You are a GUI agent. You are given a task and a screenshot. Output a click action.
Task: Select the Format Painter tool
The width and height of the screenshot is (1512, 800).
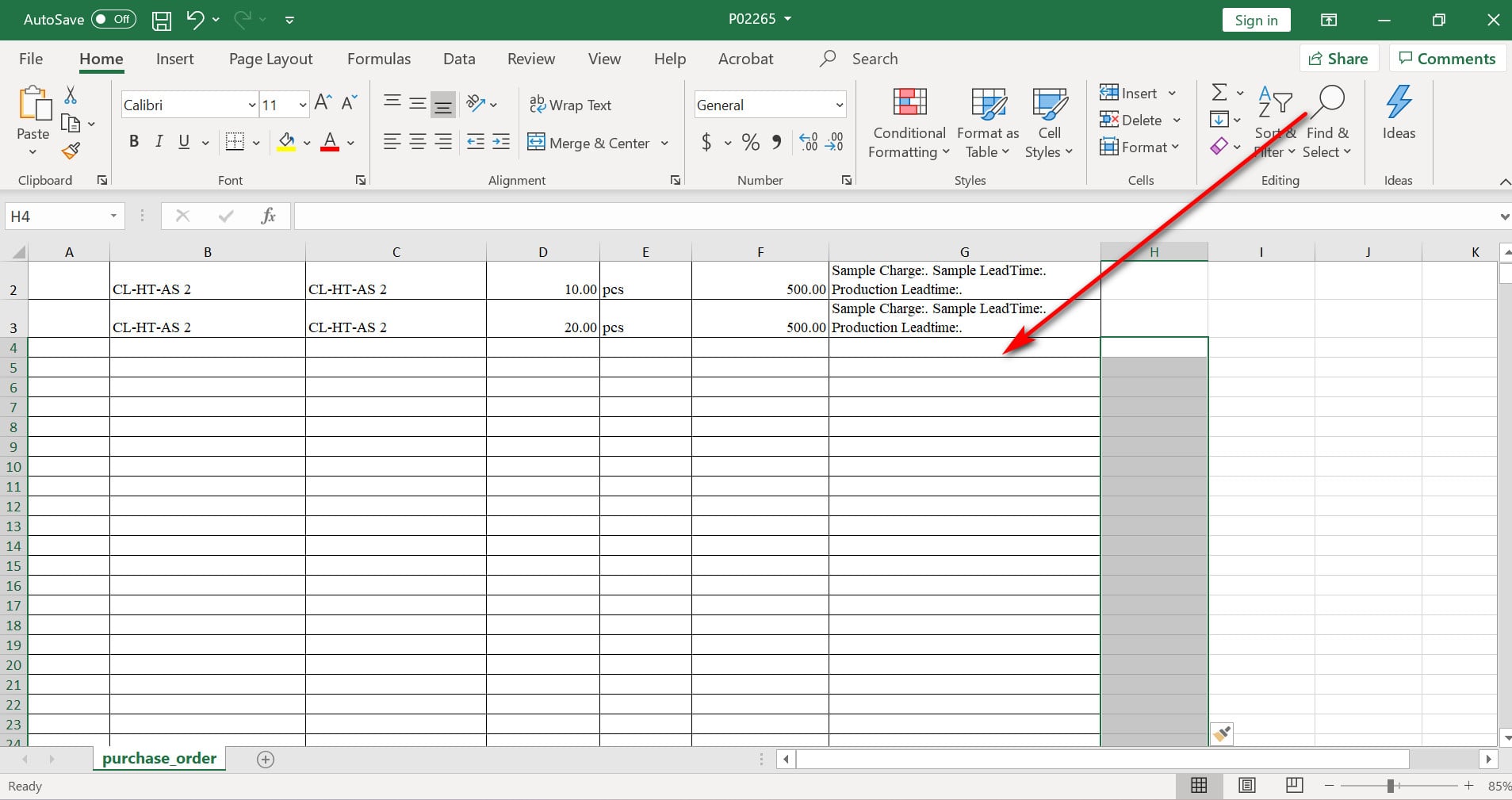point(70,151)
